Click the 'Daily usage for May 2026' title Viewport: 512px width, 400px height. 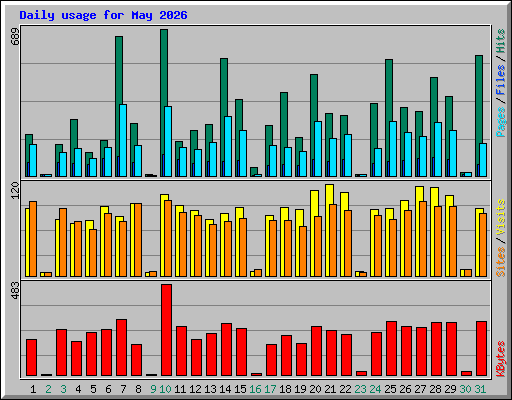103,15
